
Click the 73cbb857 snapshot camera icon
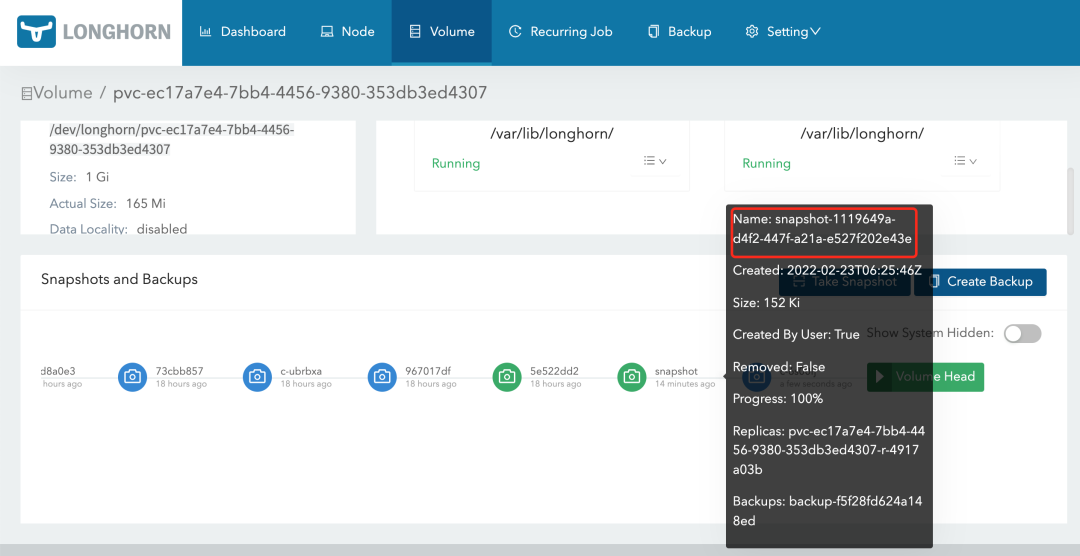coord(132,377)
